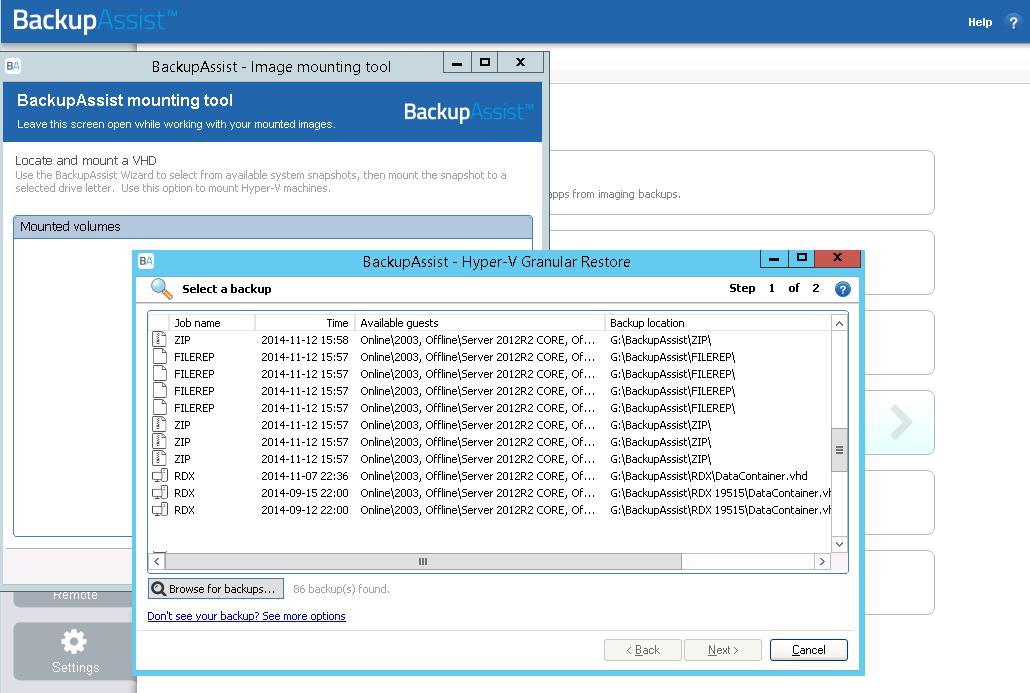The width and height of the screenshot is (1030, 693).
Task: Click the Mounted volumes header in the mounting tool
Action: (273, 227)
